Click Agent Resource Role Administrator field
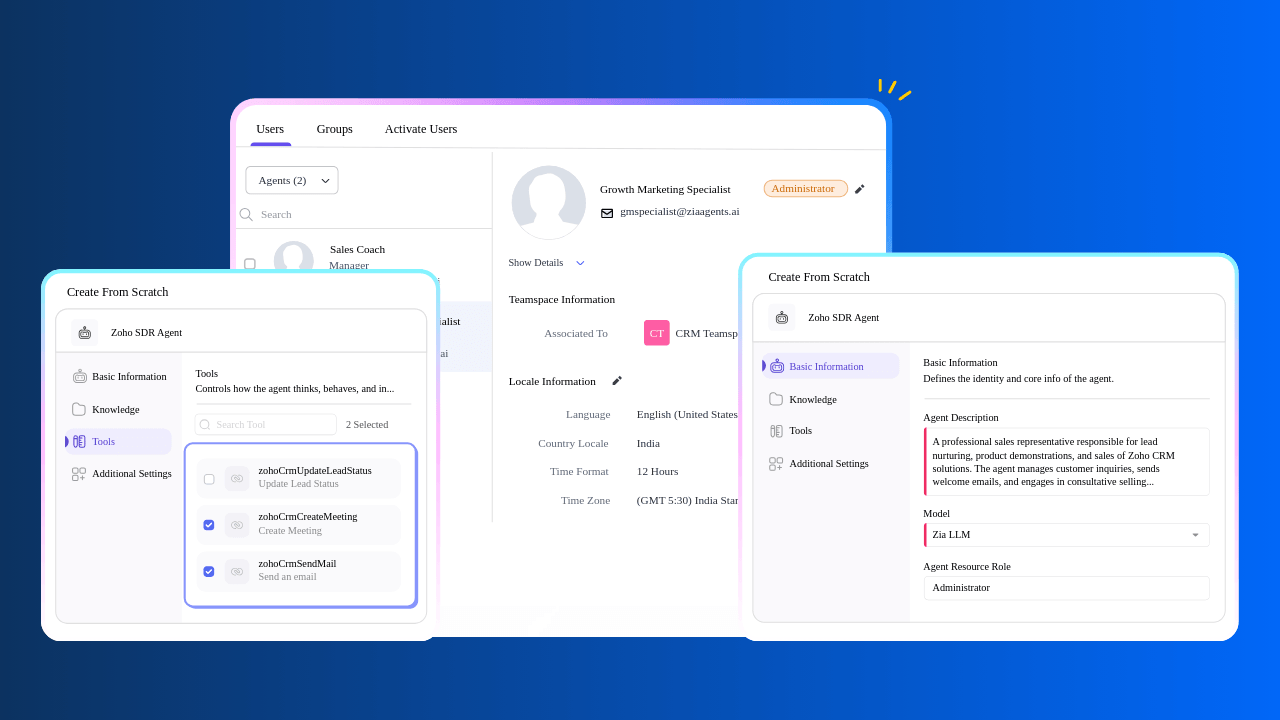The height and width of the screenshot is (720, 1280). pyautogui.click(x=1067, y=588)
